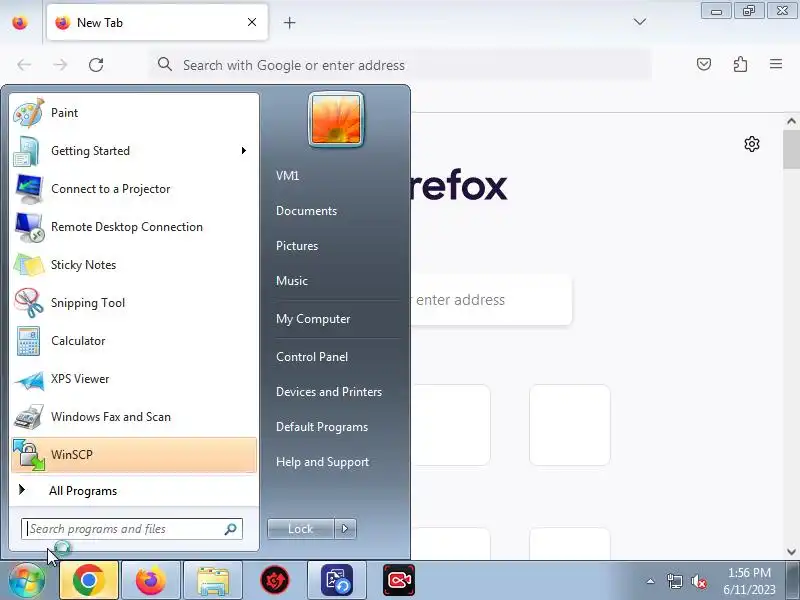
Task: Open Documents from the Start menu
Action: pyautogui.click(x=307, y=211)
